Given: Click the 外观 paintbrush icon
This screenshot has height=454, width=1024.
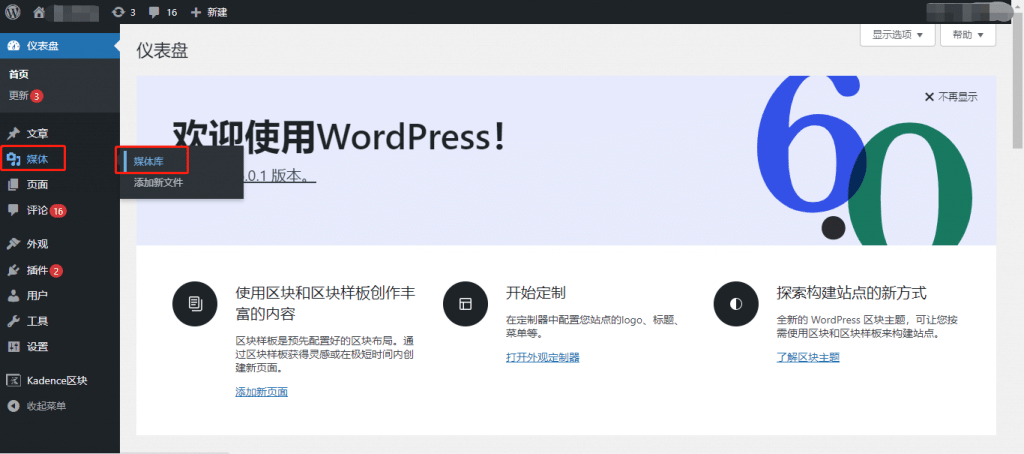Looking at the screenshot, I should 14,244.
